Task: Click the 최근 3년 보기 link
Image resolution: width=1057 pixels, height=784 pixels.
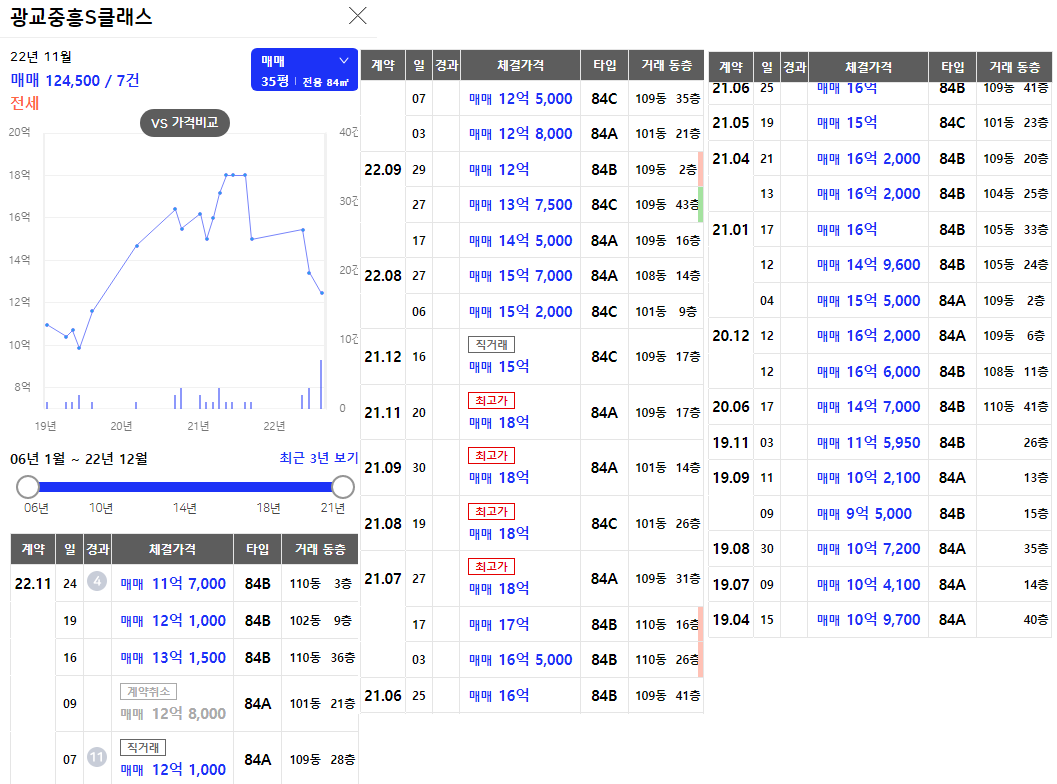Action: point(319,458)
